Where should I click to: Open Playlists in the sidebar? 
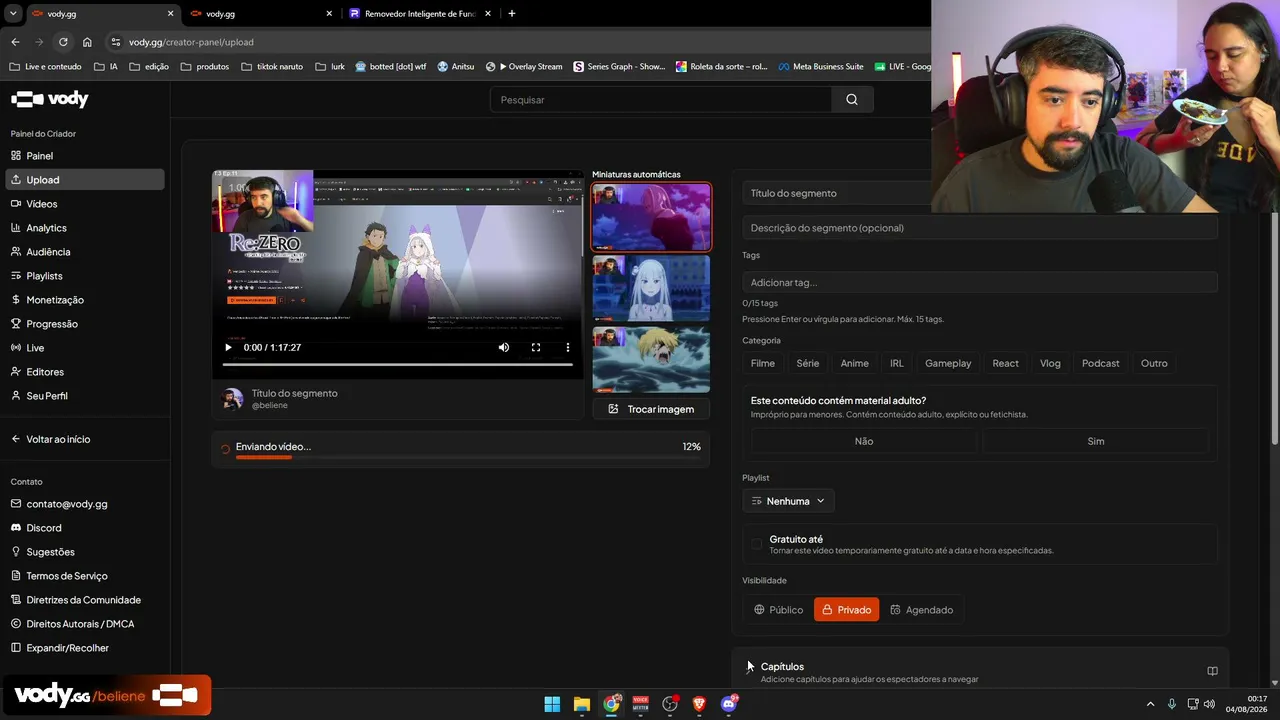point(85,276)
